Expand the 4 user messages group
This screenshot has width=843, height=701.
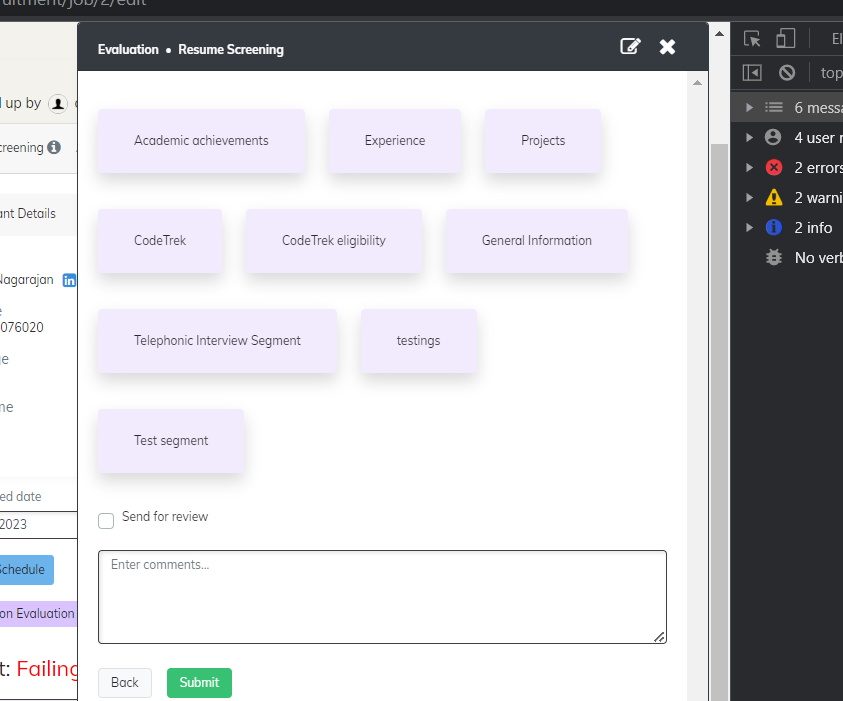[749, 138]
